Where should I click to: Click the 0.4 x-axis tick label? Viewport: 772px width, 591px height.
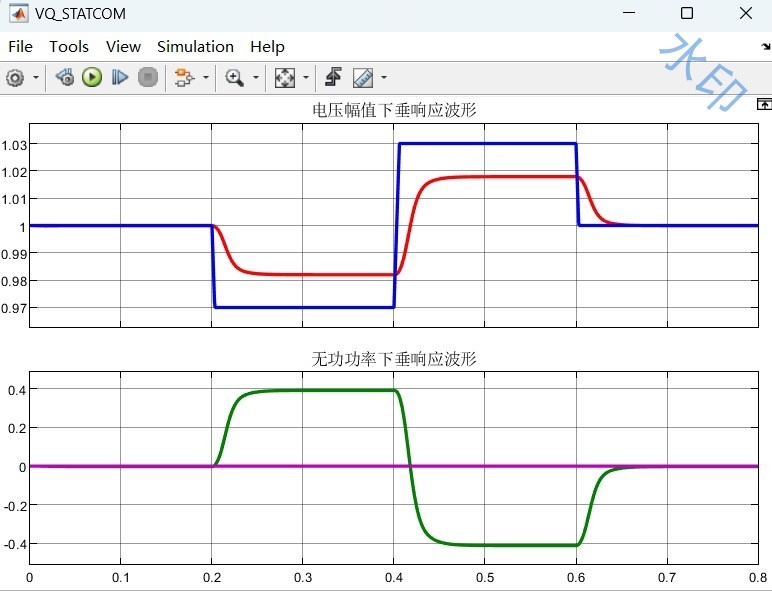coord(394,577)
